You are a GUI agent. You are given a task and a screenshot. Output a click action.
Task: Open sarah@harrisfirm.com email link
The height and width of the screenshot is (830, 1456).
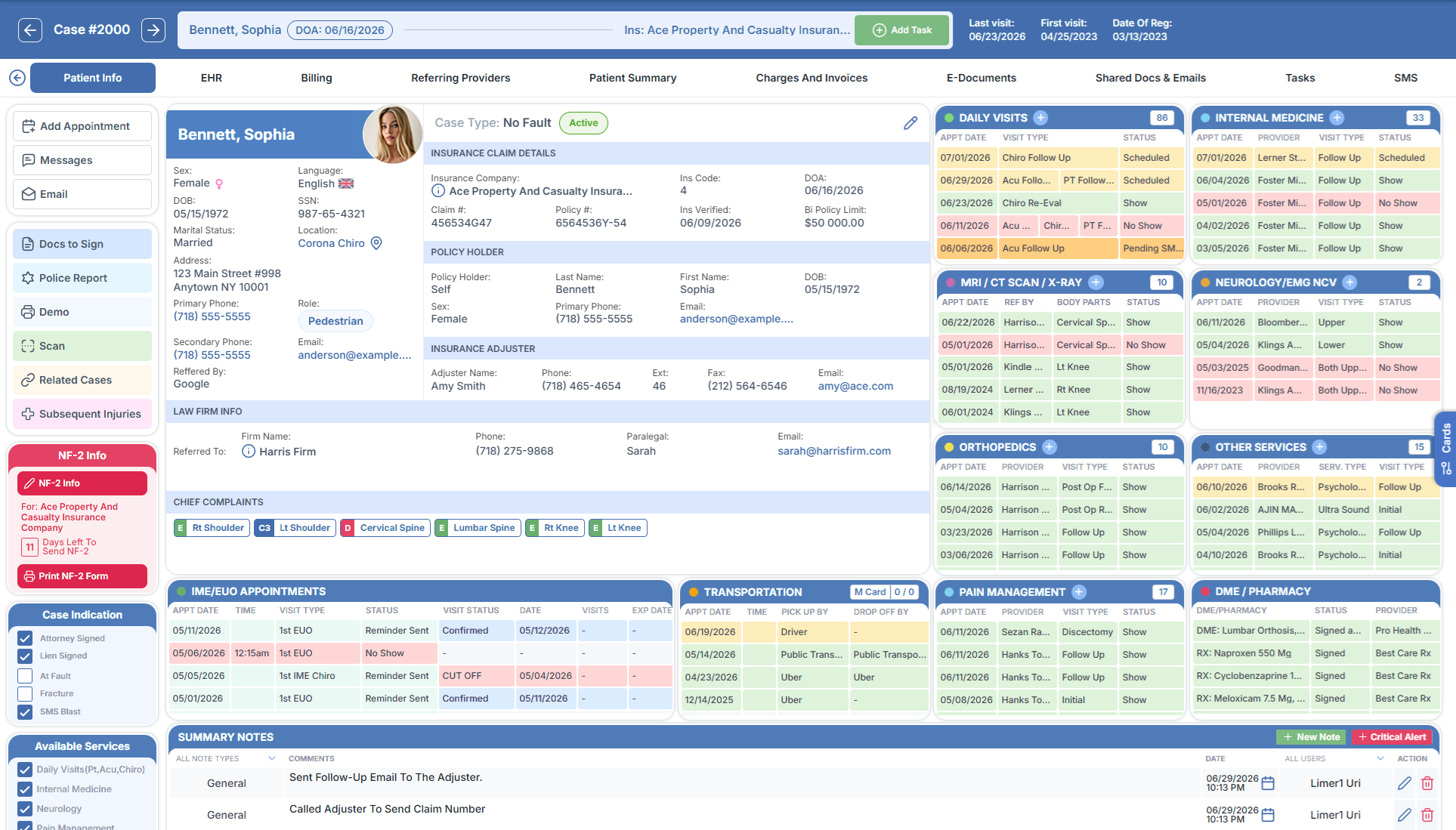click(834, 451)
